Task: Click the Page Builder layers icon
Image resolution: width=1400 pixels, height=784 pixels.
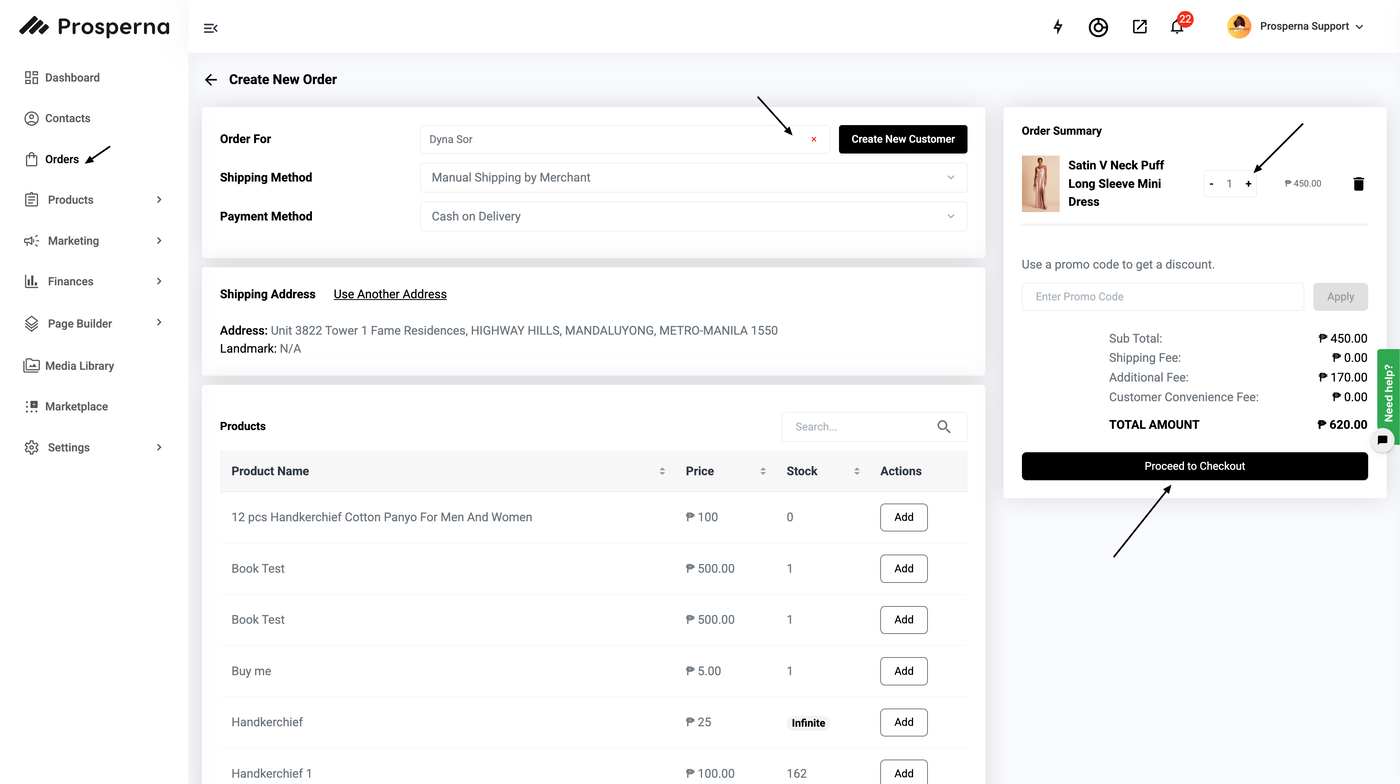Action: [31, 324]
